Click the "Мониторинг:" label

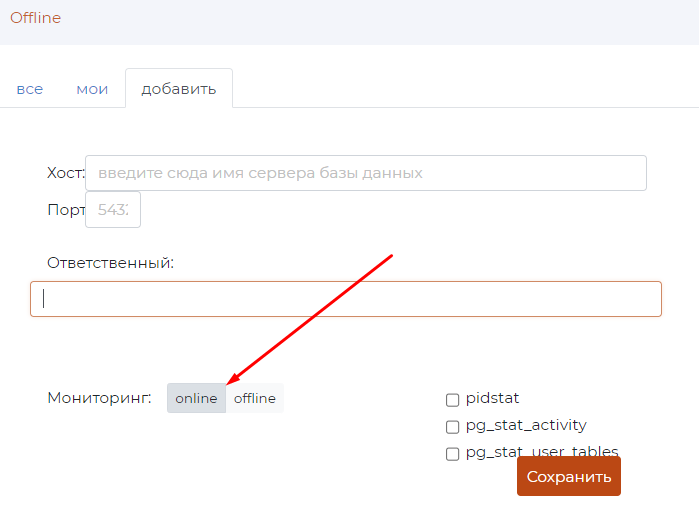coord(99,398)
